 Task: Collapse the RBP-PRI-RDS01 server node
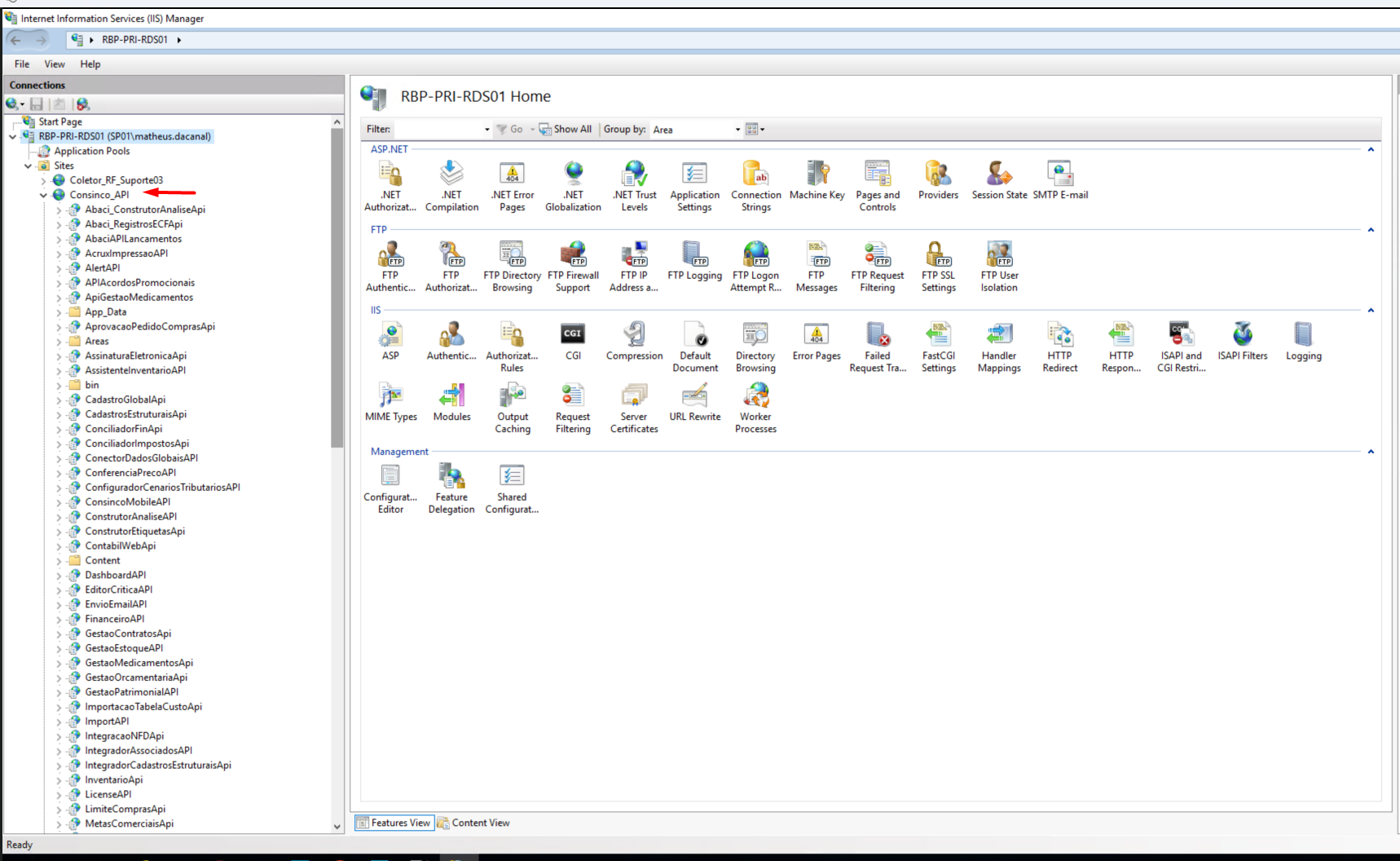pyautogui.click(x=12, y=136)
